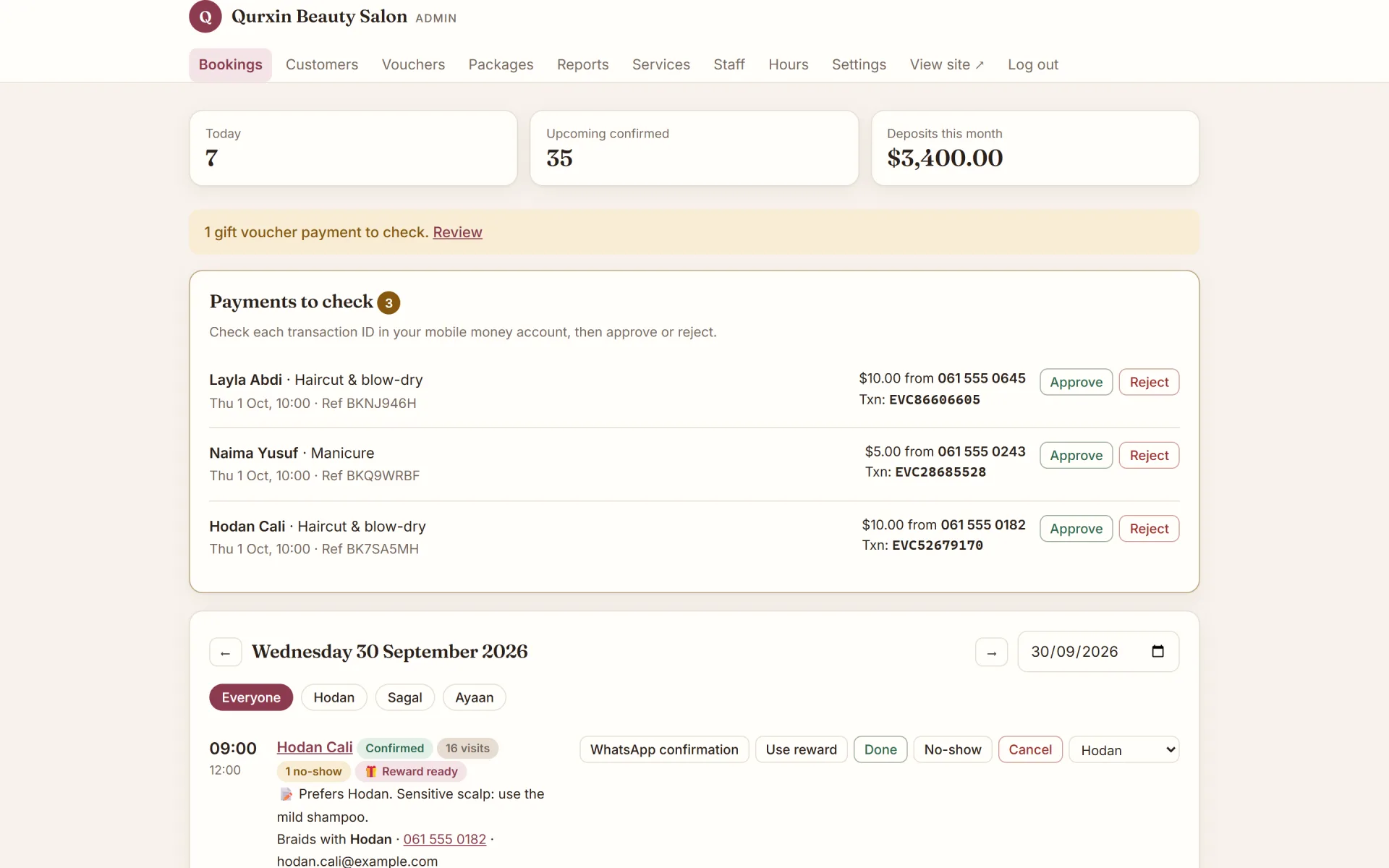Viewport: 1389px width, 868px height.
Task: Open the Settings tab
Action: 859,64
